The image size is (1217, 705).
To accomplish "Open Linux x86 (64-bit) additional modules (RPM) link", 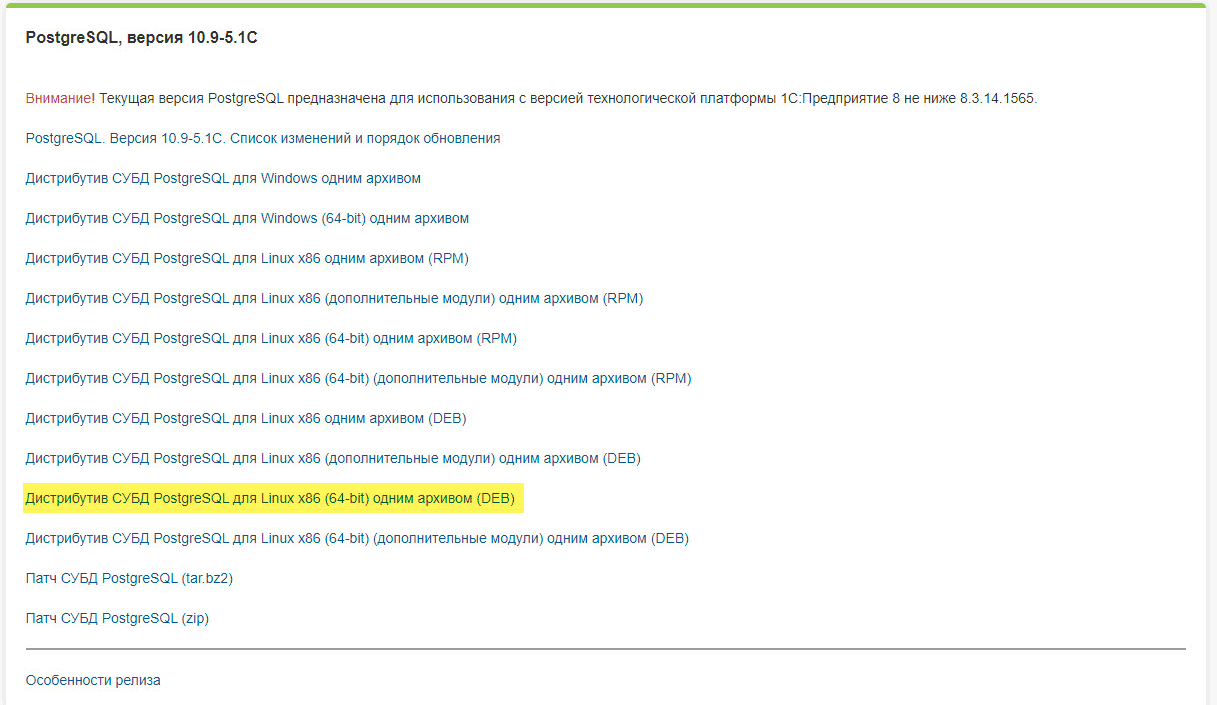I will coord(358,378).
